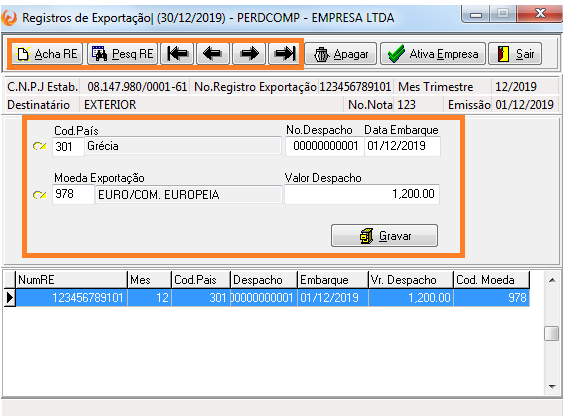Click the Vr. Despacho column header
Screen dimensions: 563x416
tap(411, 280)
